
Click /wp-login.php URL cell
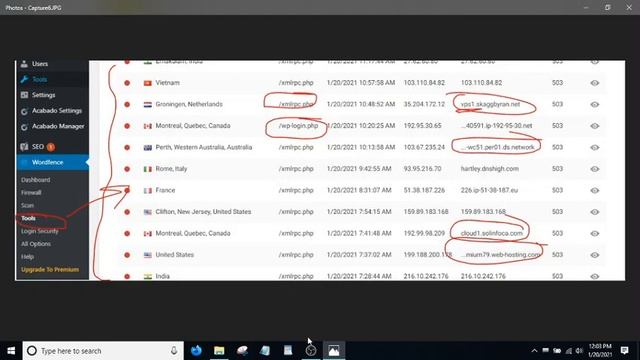298,126
